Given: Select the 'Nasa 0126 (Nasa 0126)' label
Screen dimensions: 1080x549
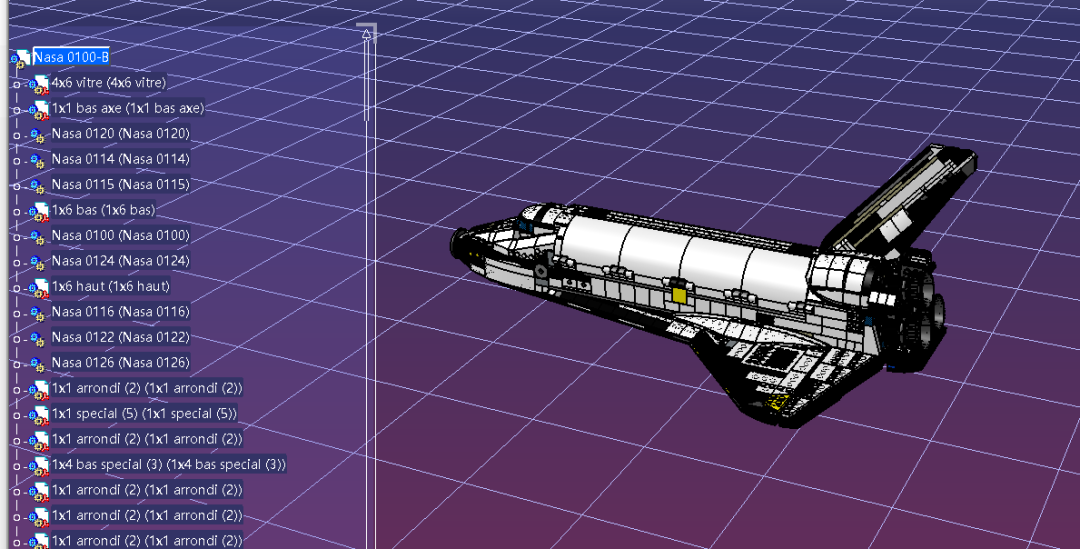Looking at the screenshot, I should coord(121,363).
